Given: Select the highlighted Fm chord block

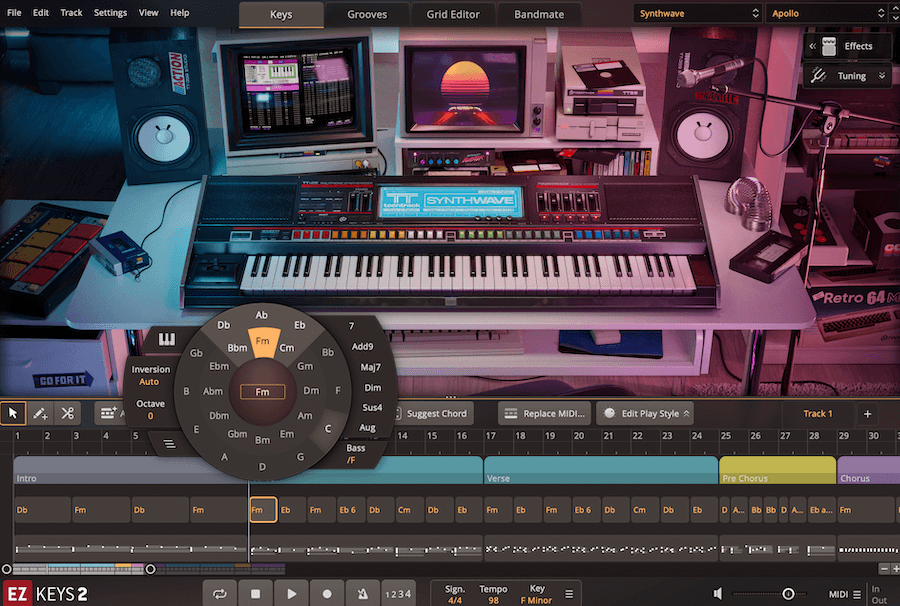Looking at the screenshot, I should coord(263,510).
